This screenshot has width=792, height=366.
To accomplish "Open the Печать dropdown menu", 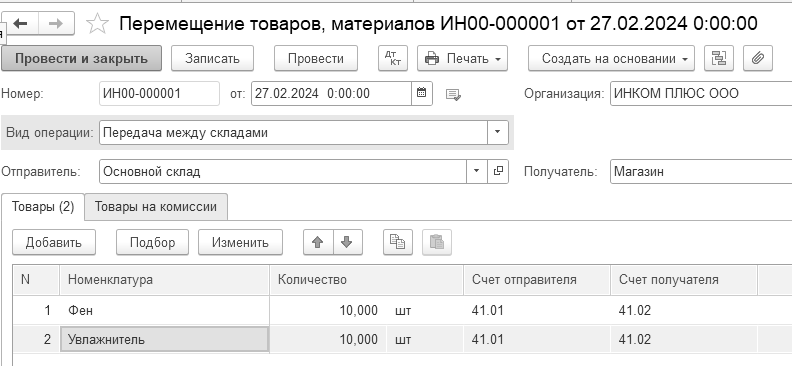I will pyautogui.click(x=462, y=59).
